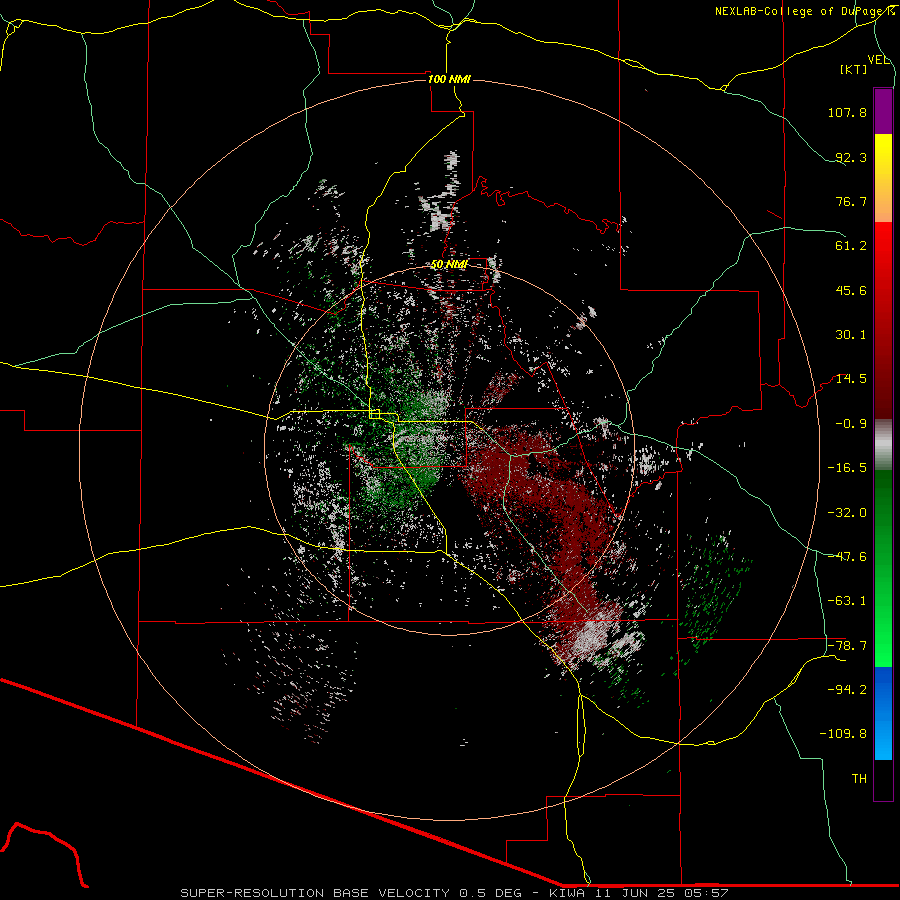
Task: Click the purple segment of velocity color bar
Action: click(883, 111)
